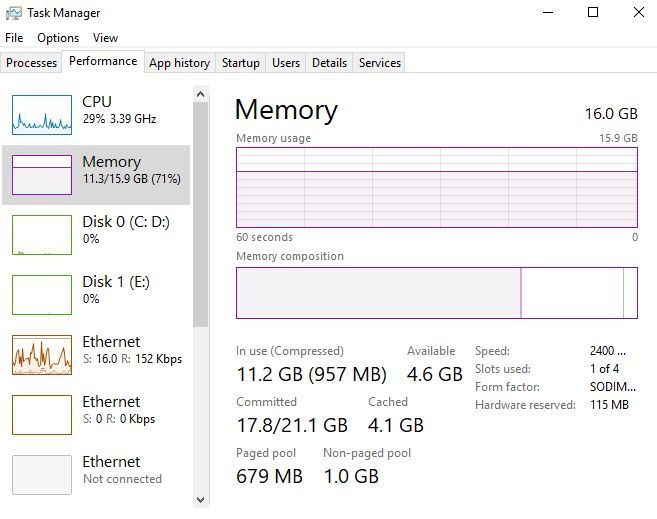Switch to the Details tab
This screenshot has height=519, width=657.
(329, 63)
